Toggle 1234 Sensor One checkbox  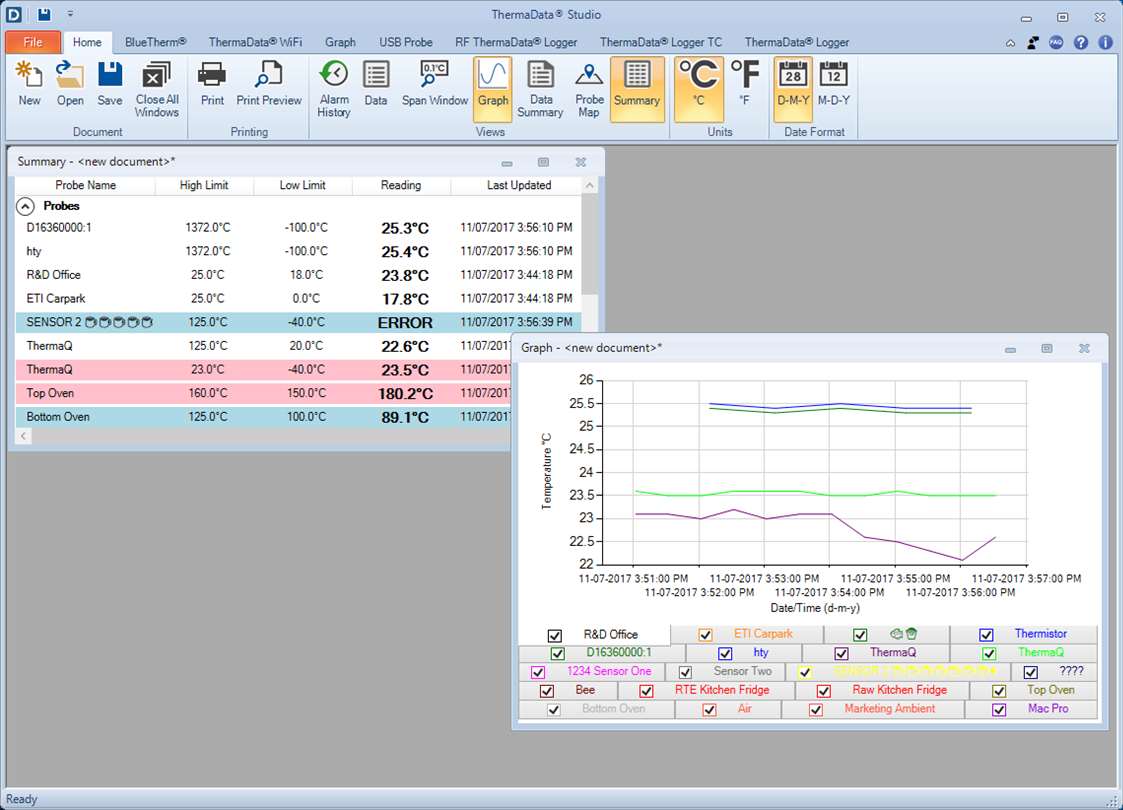pyautogui.click(x=538, y=672)
